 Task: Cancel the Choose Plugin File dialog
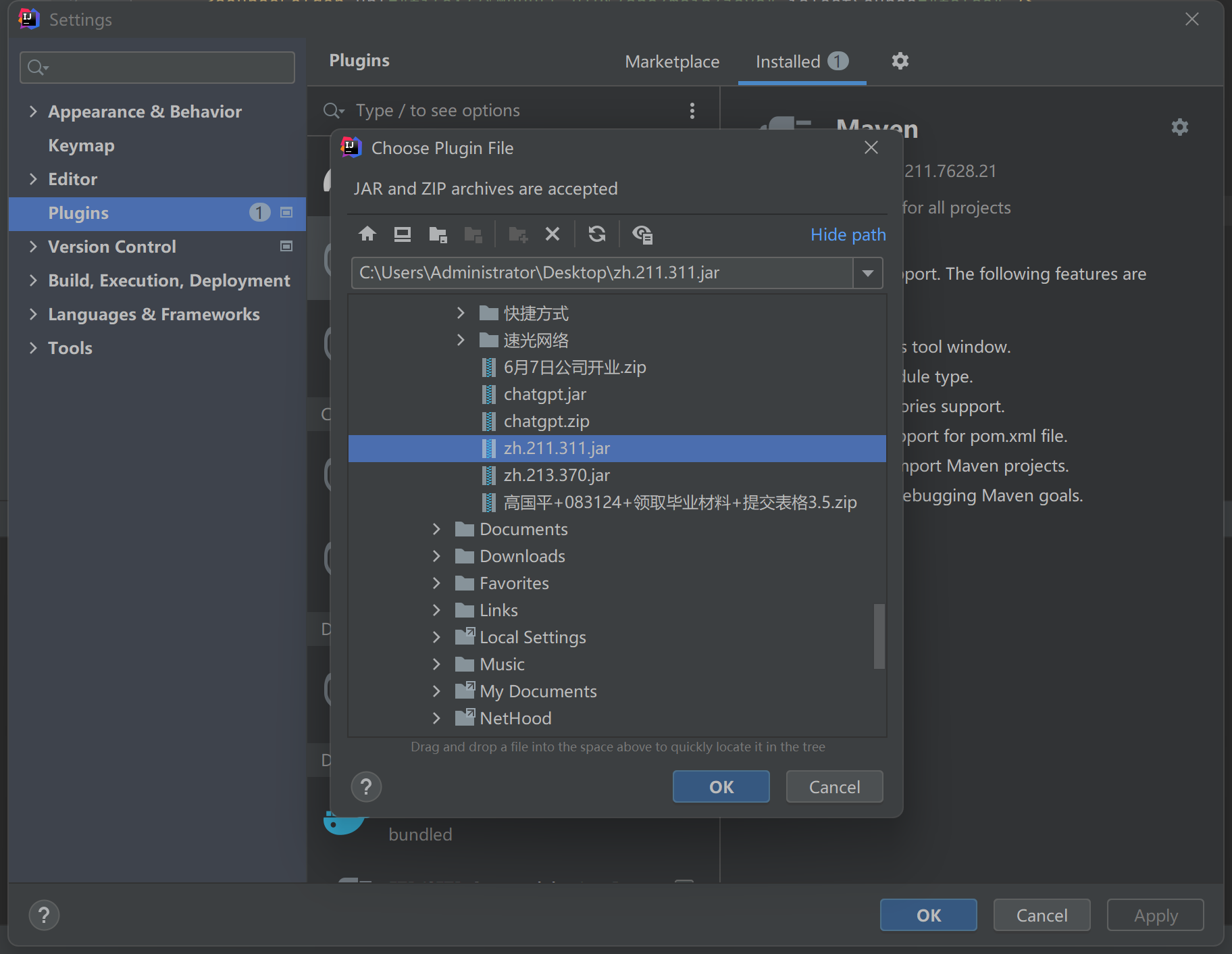pyautogui.click(x=834, y=786)
